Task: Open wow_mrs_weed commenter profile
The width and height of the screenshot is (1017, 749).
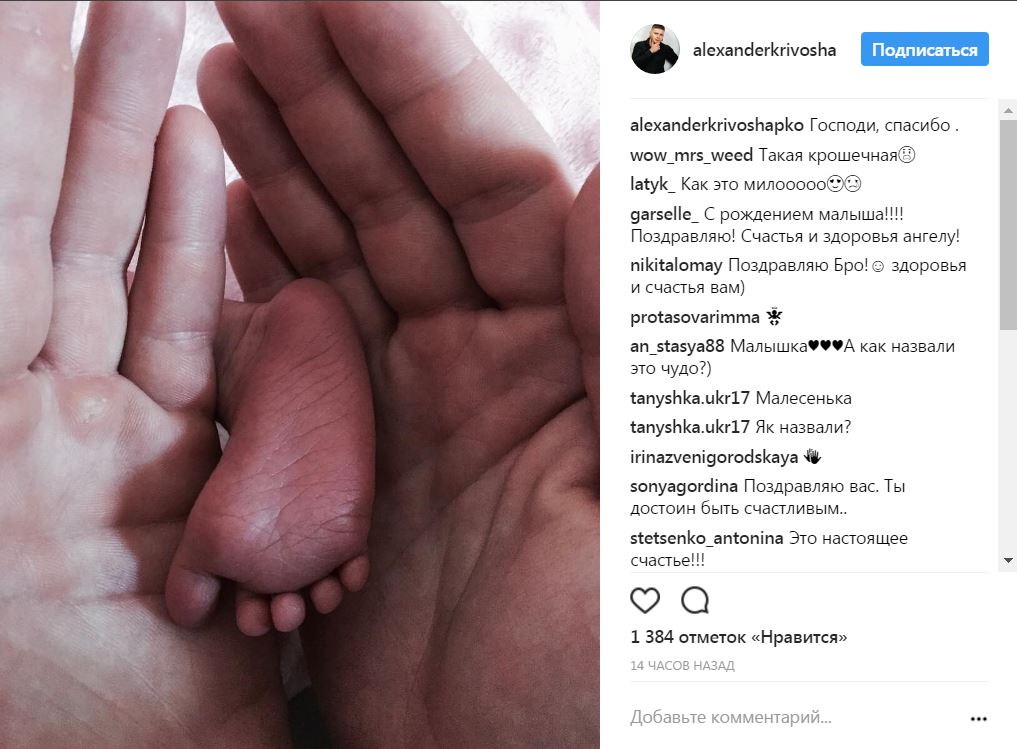Action: tap(691, 155)
